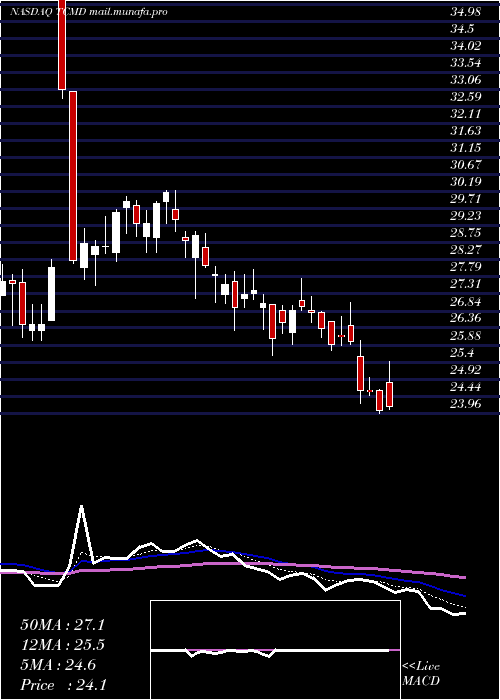Click the last red candlestick on the chart
Screen dimensions: 500x700
[x=390, y=395]
